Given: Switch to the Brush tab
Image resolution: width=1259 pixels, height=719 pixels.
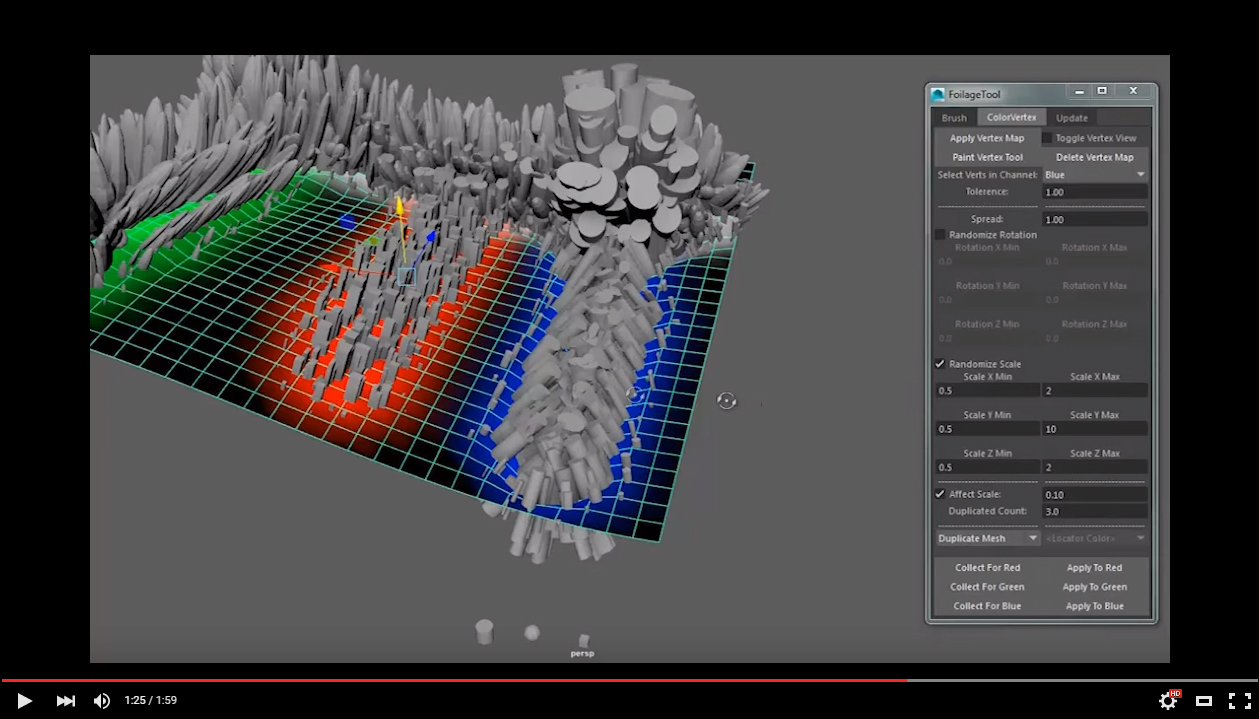Looking at the screenshot, I should 953,117.
